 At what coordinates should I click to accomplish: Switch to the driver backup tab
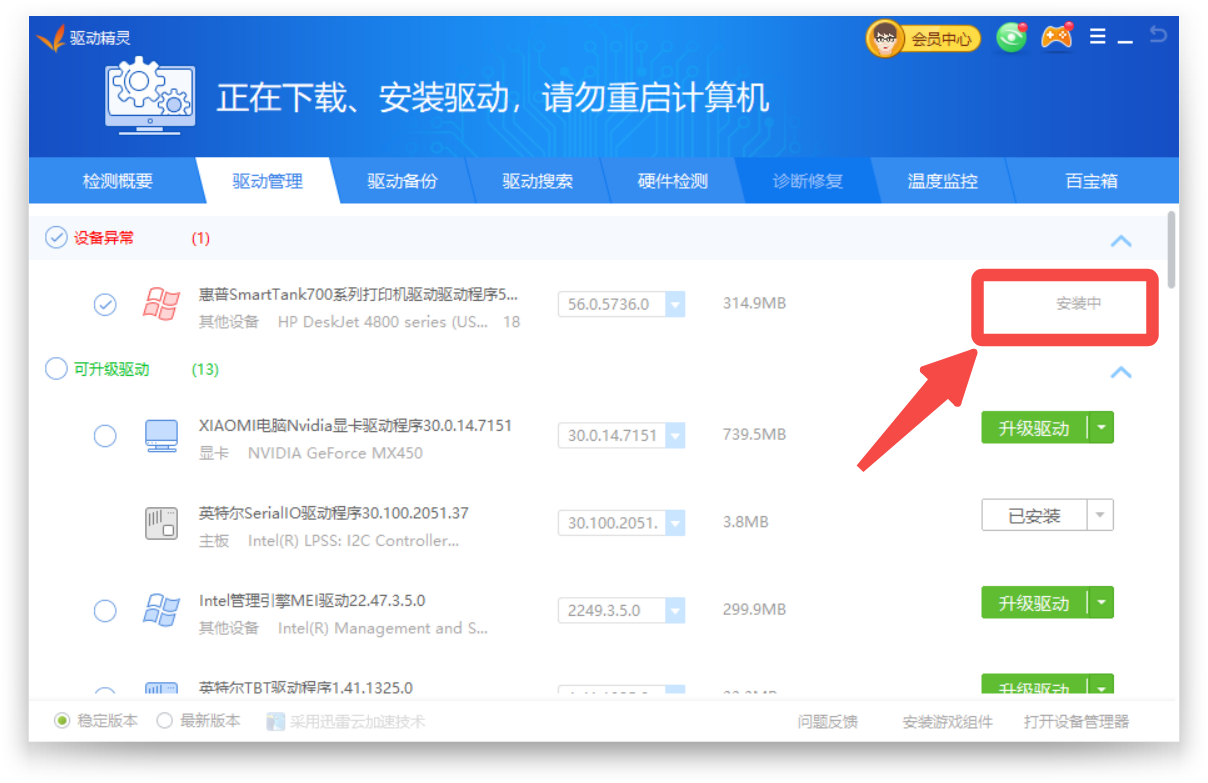402,182
